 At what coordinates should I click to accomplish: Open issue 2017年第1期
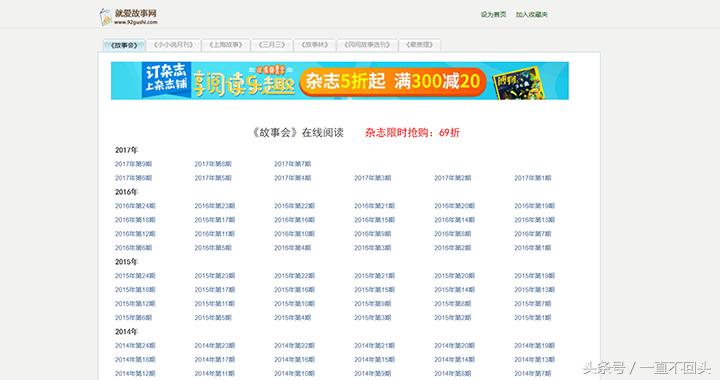pyautogui.click(x=533, y=178)
